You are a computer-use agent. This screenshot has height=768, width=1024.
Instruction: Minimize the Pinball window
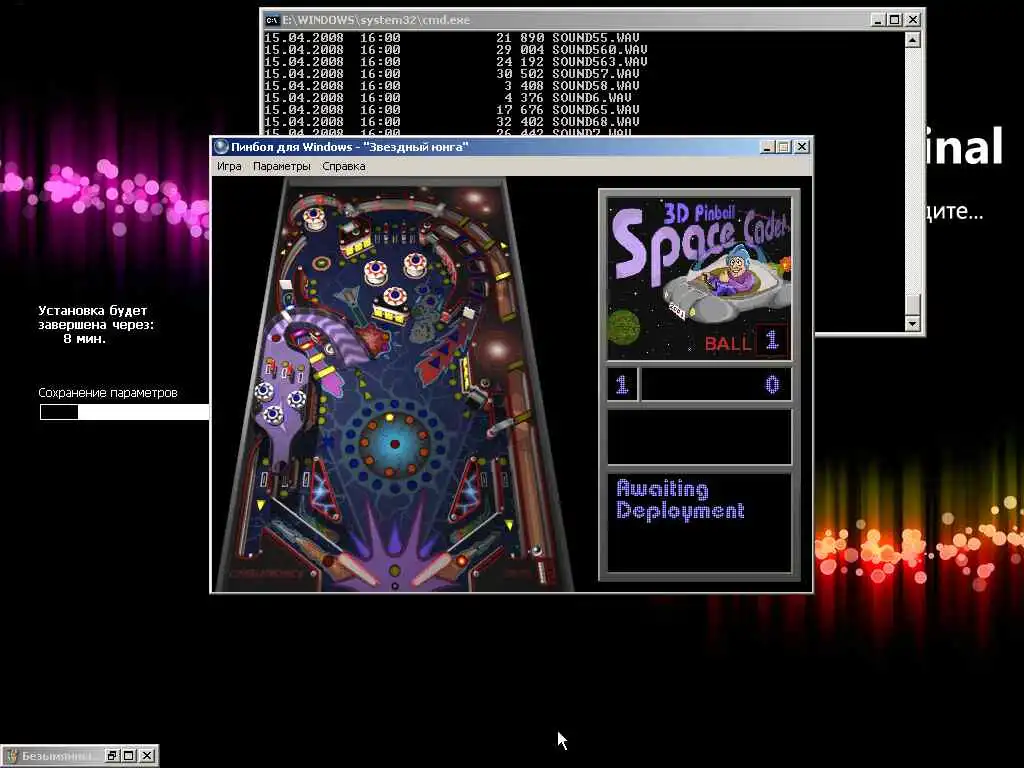(x=768, y=147)
